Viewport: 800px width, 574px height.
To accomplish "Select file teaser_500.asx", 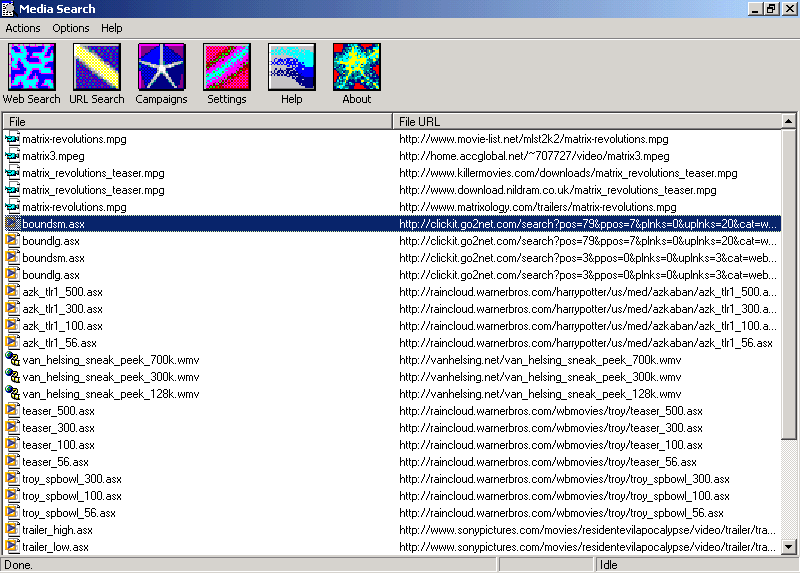I will click(58, 411).
